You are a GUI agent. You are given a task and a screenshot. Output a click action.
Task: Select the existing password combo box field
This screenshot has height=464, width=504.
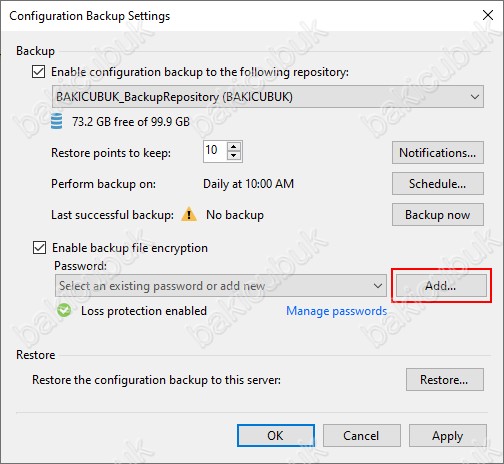(x=220, y=286)
